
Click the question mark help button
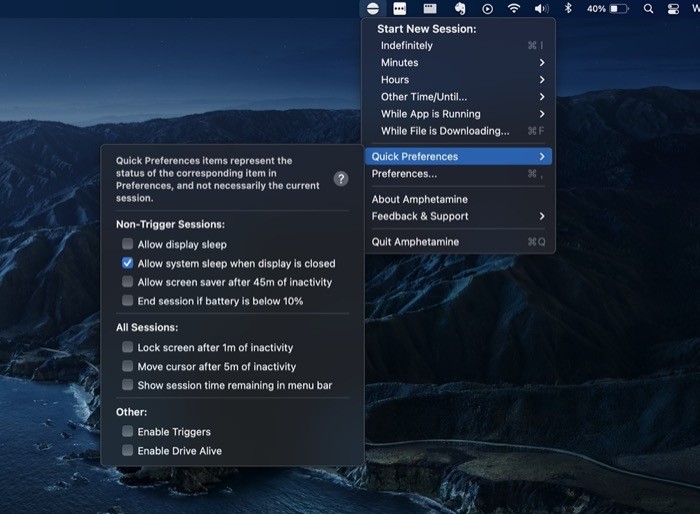pos(341,179)
